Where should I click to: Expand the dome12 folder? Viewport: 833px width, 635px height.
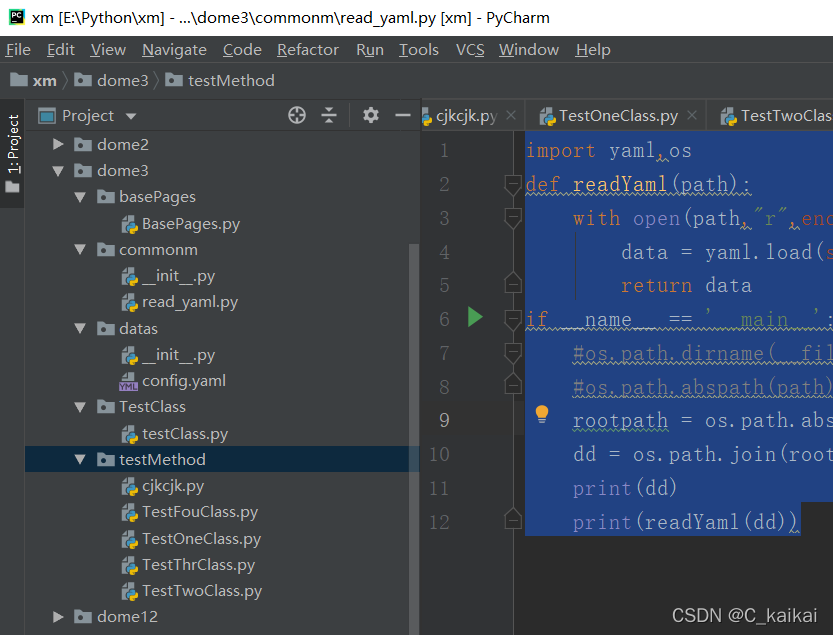click(58, 616)
